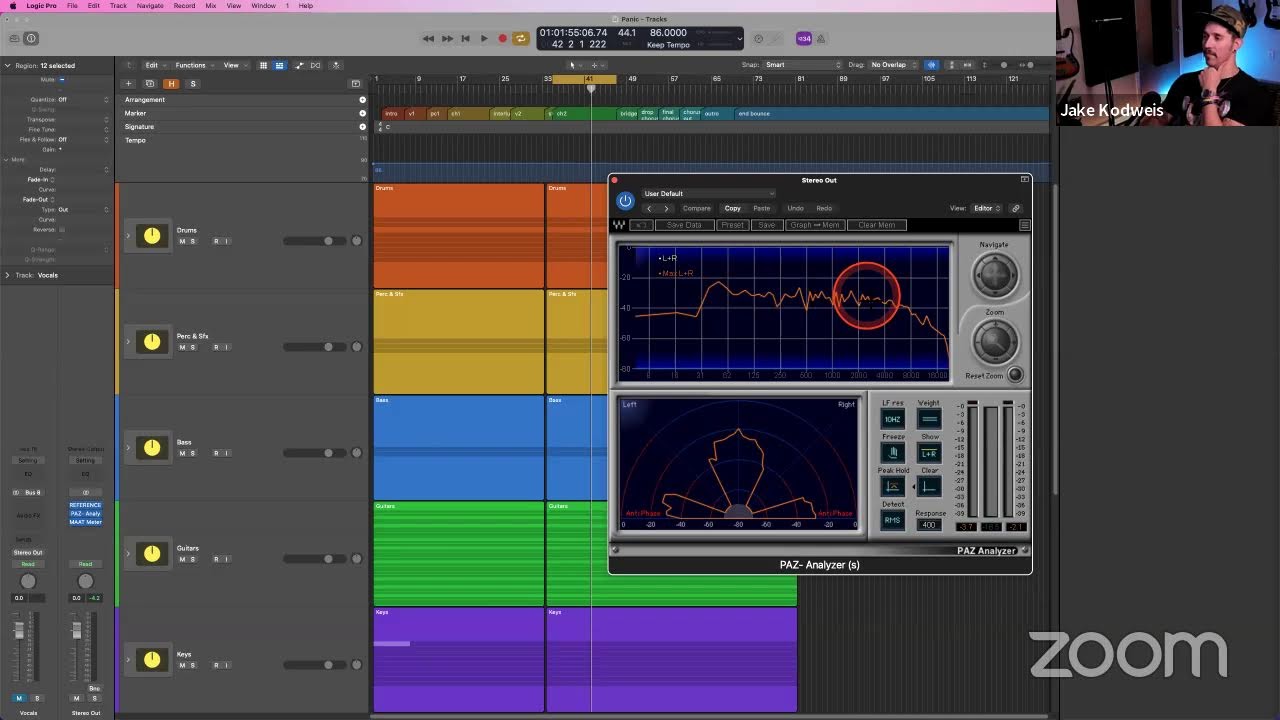This screenshot has height=720, width=1280.
Task: Toggle the PAZ Analyzer plugin power button
Action: (625, 200)
